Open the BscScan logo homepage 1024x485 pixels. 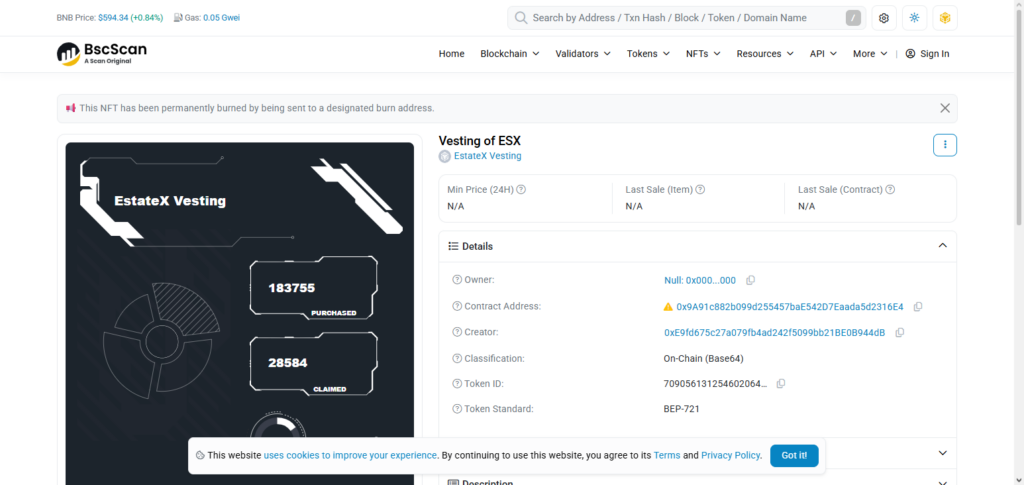coord(102,54)
